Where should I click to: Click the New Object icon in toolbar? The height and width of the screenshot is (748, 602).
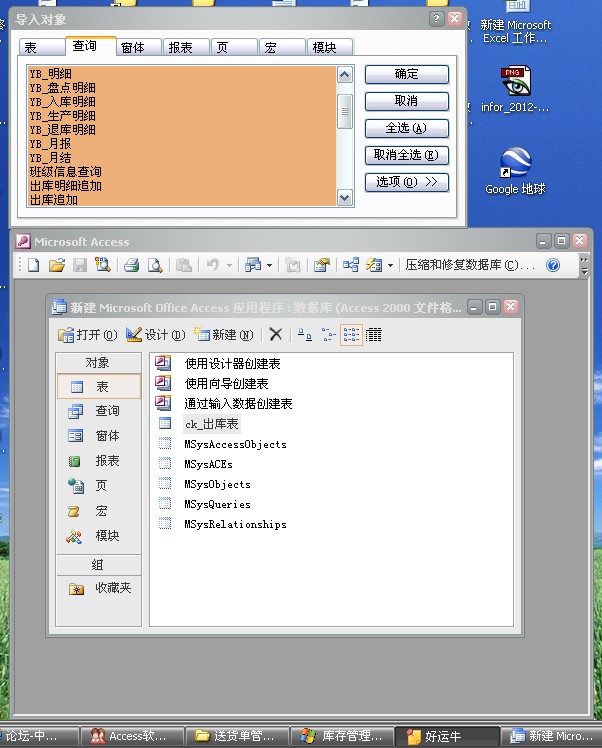[x=374, y=265]
